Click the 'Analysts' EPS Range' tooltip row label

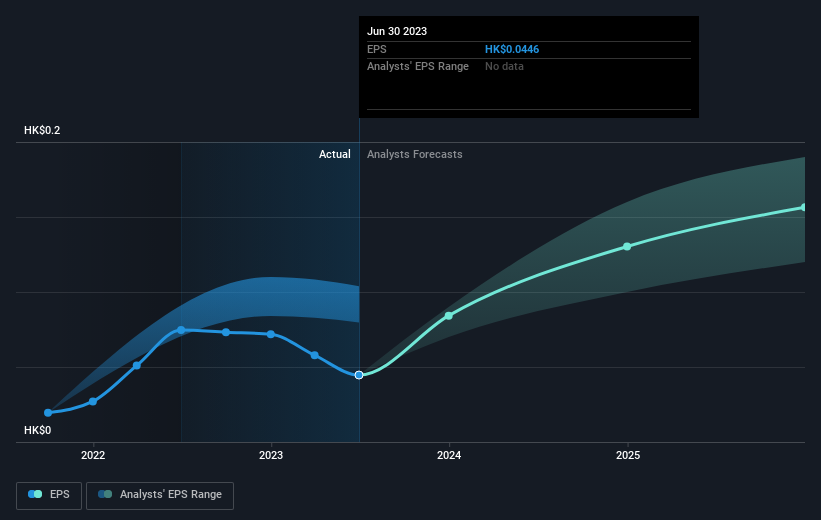[418, 67]
